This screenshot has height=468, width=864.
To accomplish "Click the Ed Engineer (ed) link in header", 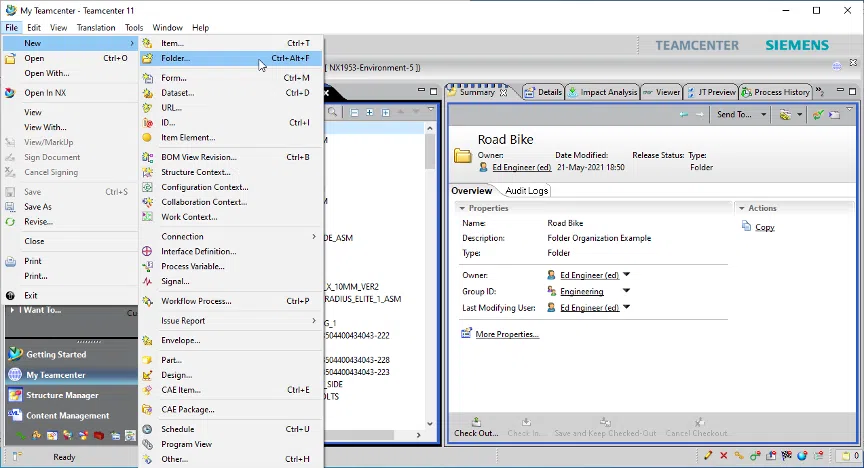I will 521,167.
